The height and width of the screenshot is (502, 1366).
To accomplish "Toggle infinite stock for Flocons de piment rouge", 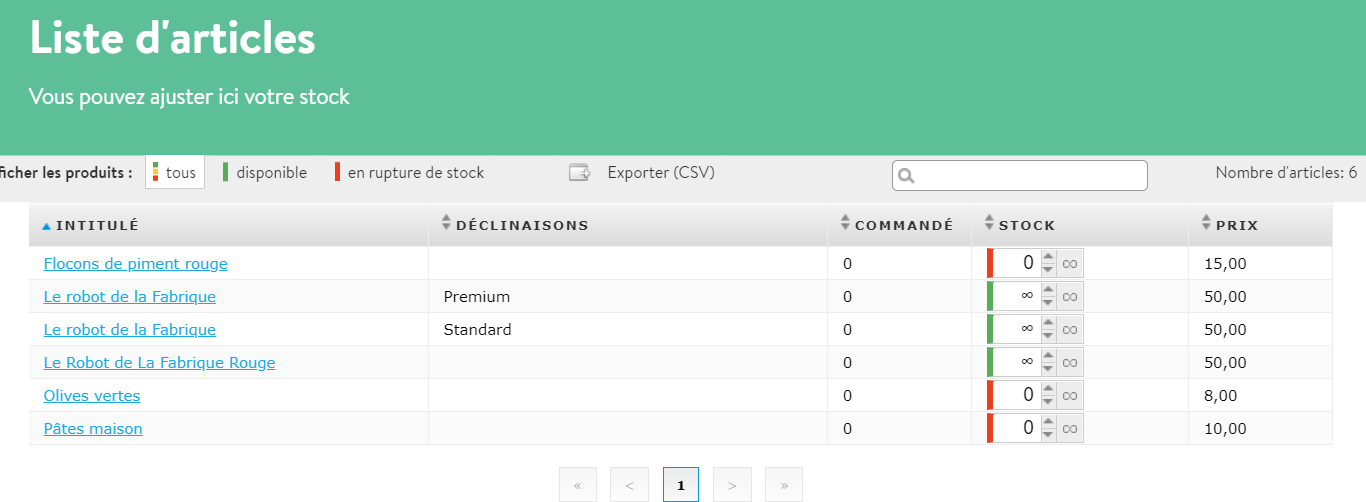I will [1070, 264].
